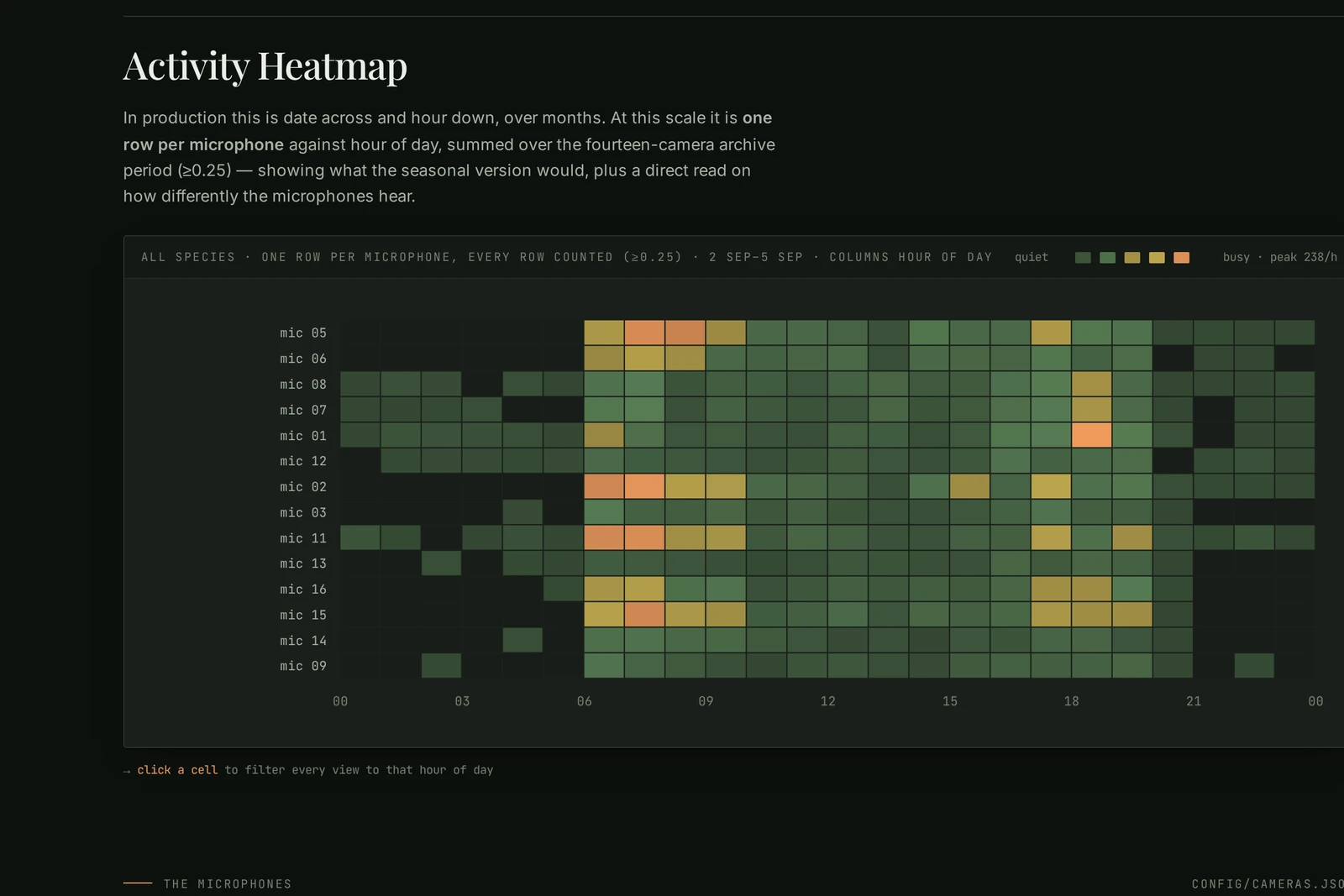
Task: Filter by mic 01 orange cell at hour 18
Action: point(1092,435)
